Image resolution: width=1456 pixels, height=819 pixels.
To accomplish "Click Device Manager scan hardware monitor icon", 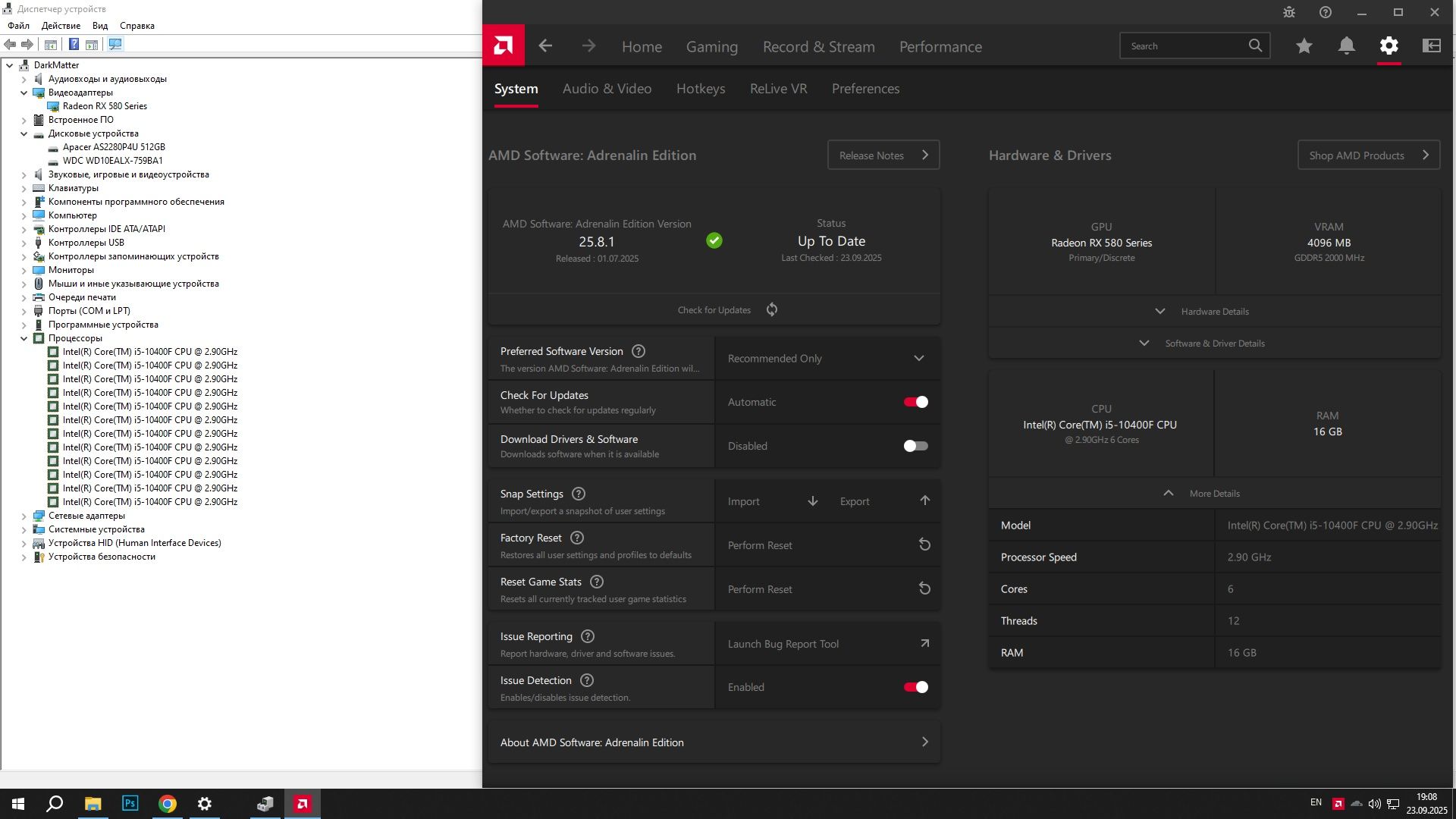I will pos(115,44).
